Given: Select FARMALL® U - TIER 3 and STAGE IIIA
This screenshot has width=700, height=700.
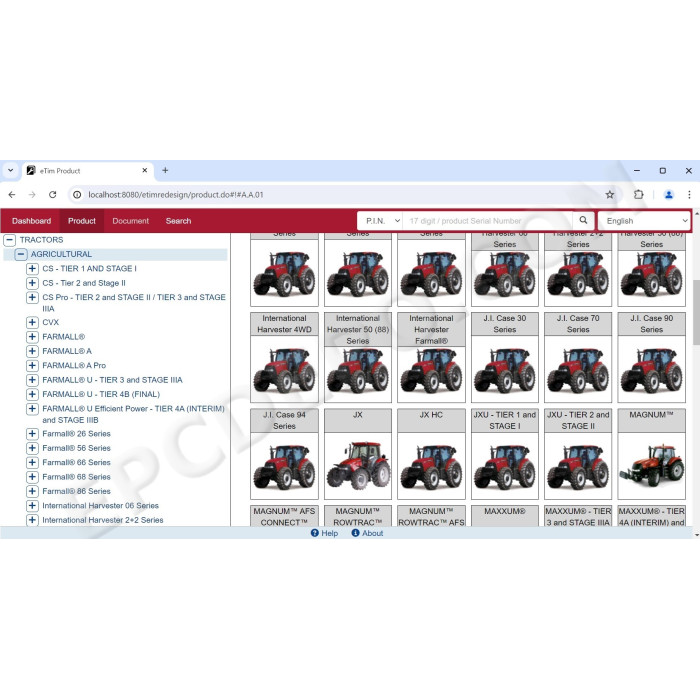Looking at the screenshot, I should click(x=112, y=380).
